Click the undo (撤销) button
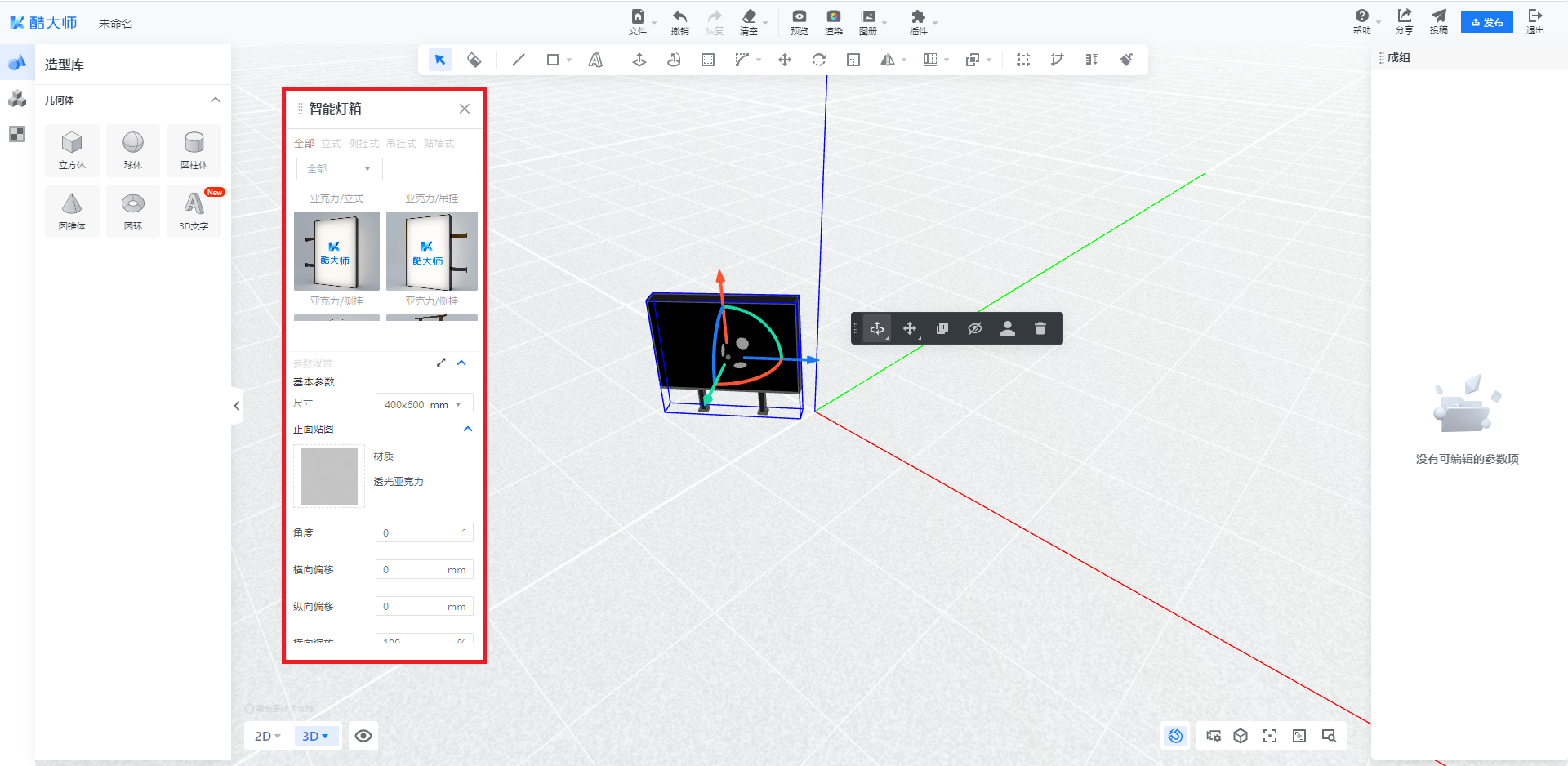Screen dimensions: 1568x766 (x=679, y=22)
